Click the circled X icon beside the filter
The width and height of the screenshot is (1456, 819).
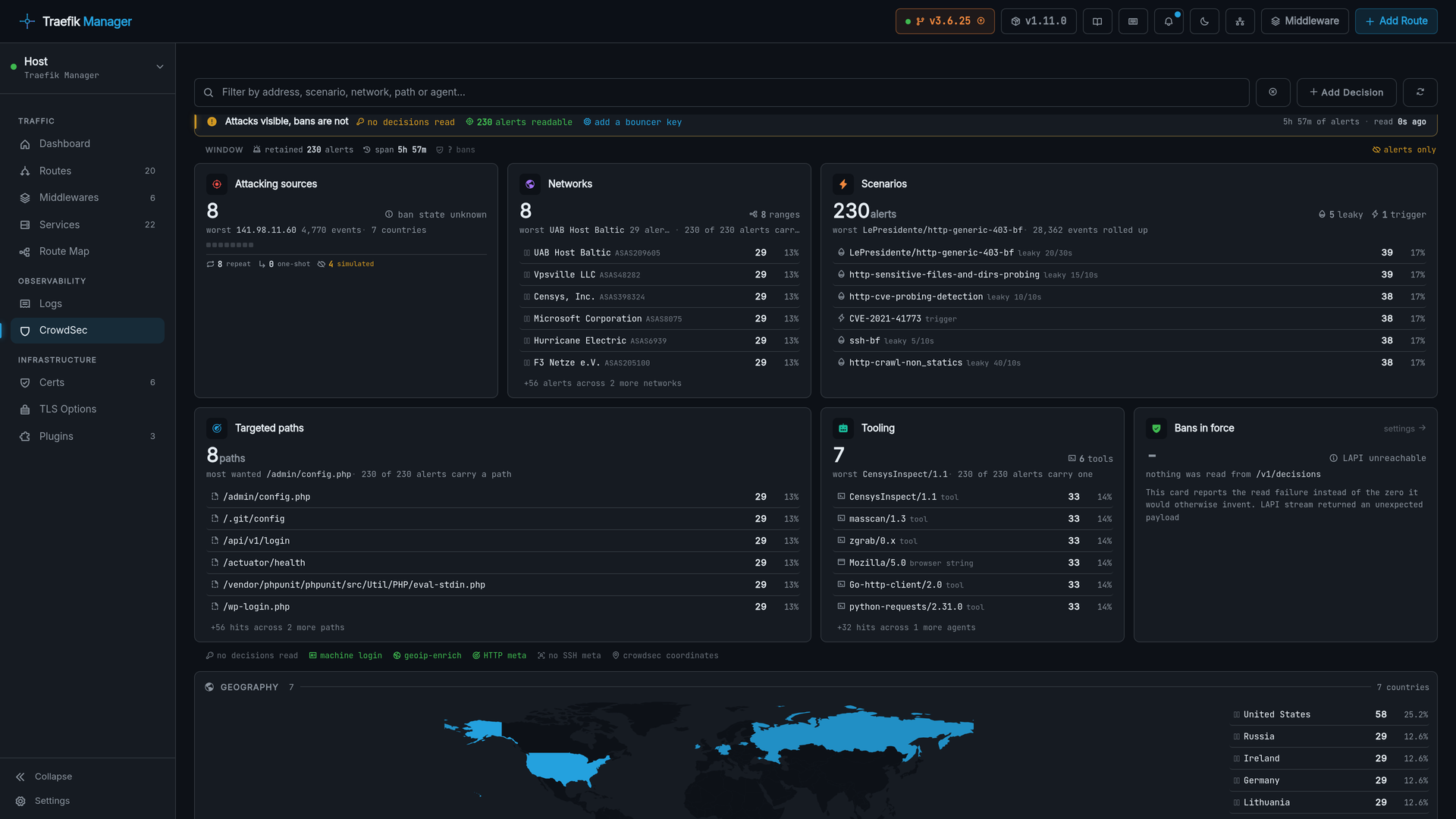1273,93
